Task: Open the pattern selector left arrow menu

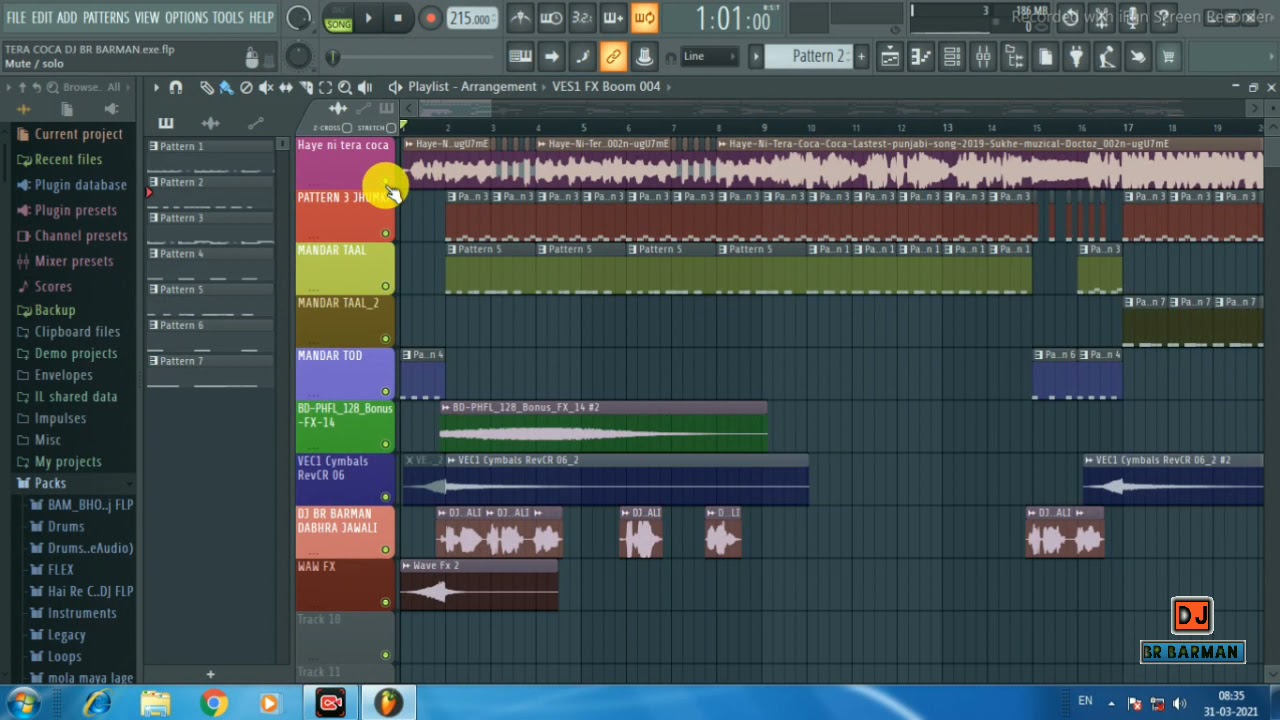Action: (x=756, y=57)
